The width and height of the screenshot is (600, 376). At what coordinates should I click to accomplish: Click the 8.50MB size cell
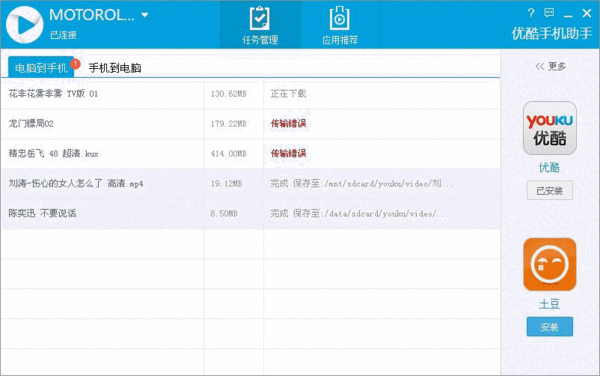(x=224, y=213)
